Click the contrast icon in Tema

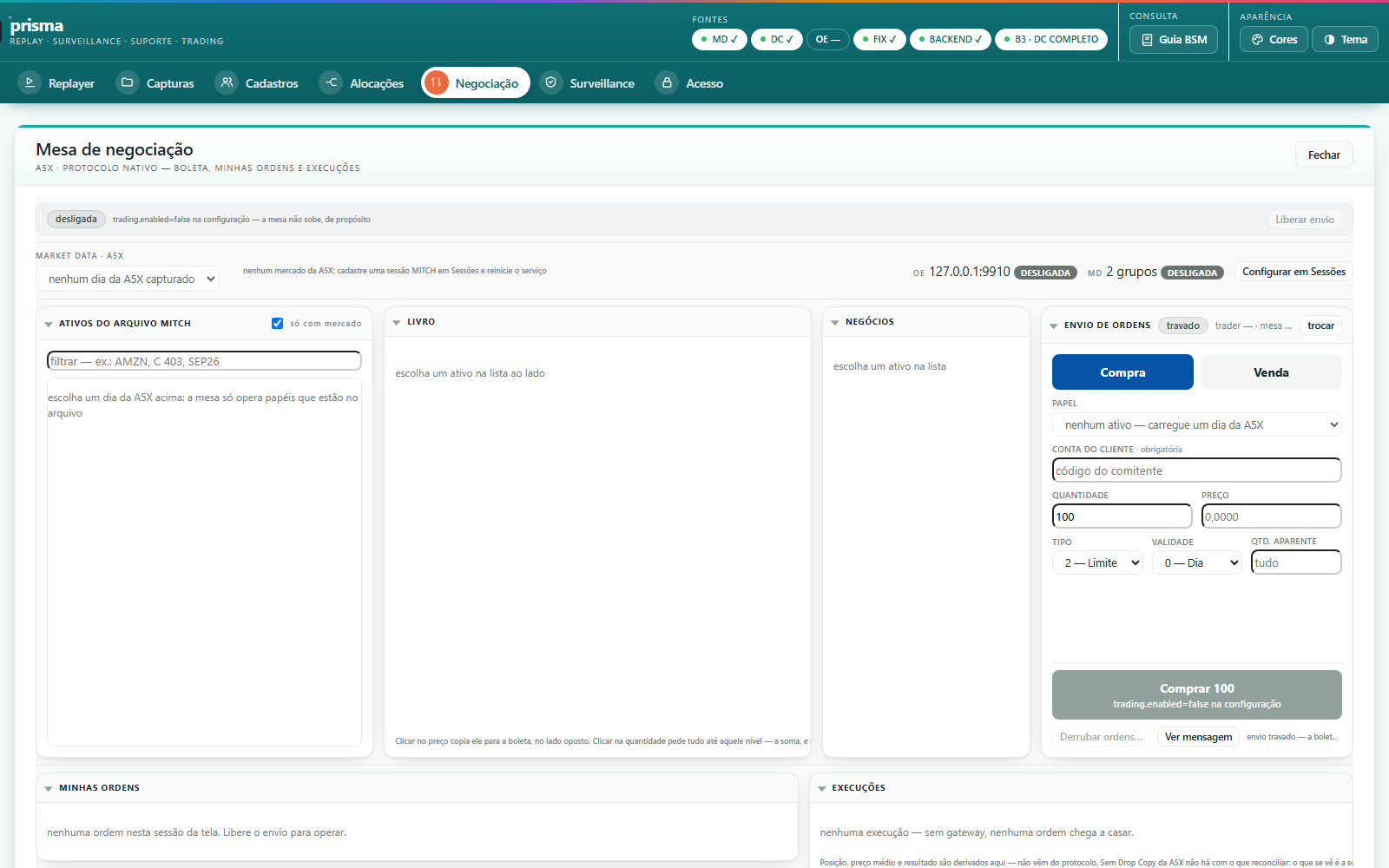point(1329,40)
